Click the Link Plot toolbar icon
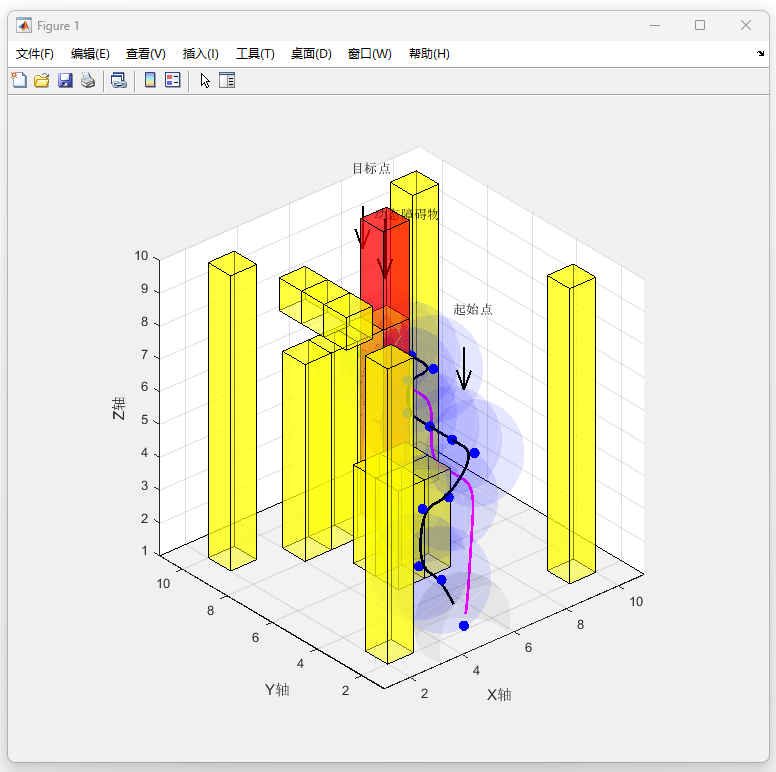The image size is (776, 772). [x=119, y=80]
